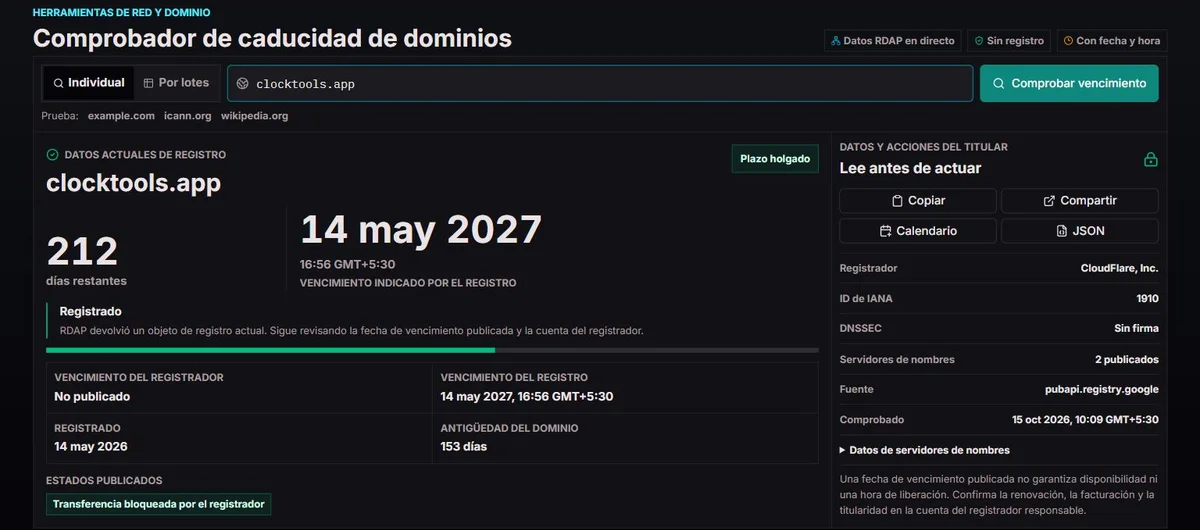Click the clocktools.app domain heading

tap(134, 183)
